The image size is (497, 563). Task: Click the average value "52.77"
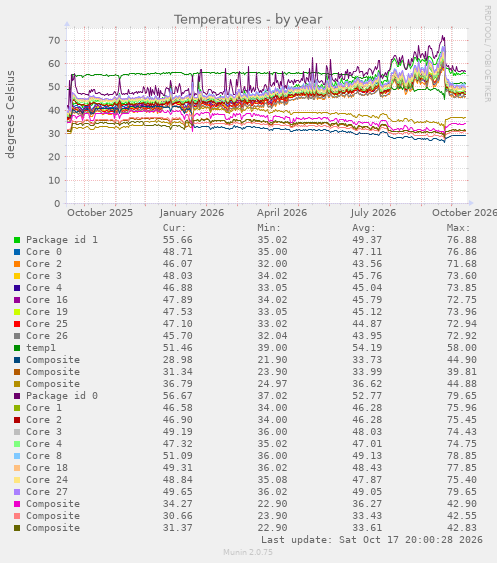coord(367,396)
